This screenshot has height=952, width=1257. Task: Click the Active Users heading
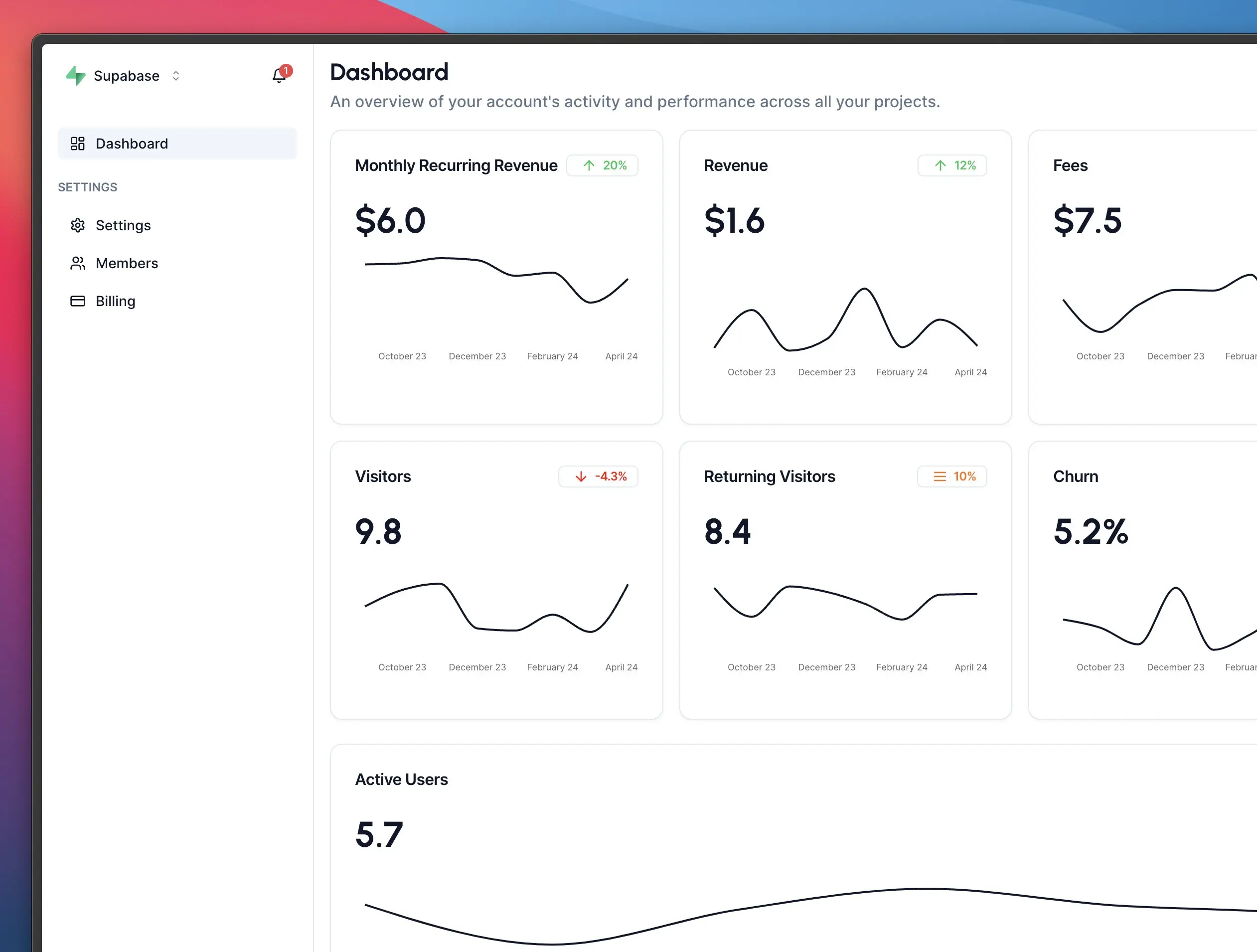[402, 779]
